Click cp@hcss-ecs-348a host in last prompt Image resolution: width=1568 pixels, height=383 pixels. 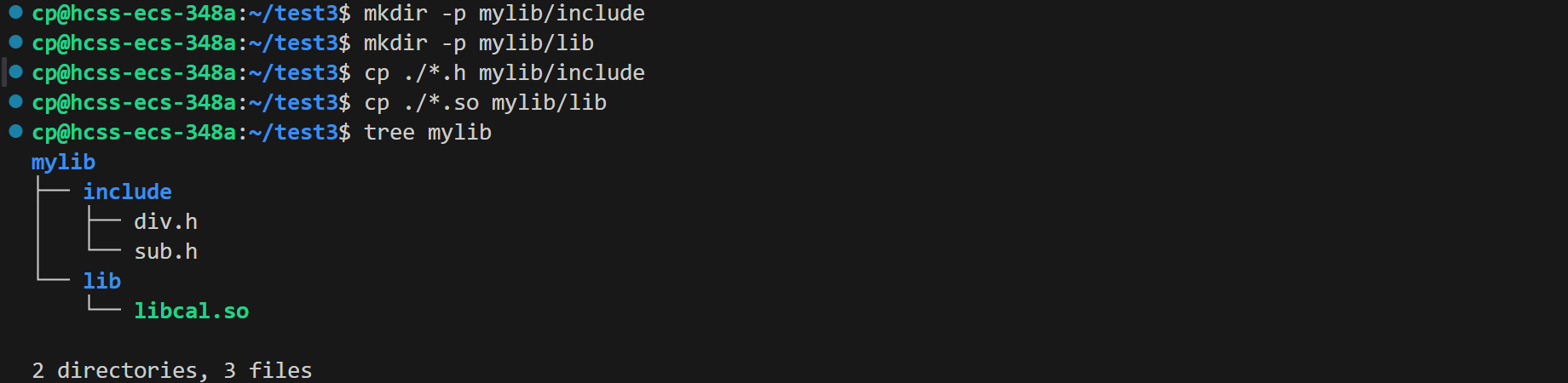tap(134, 132)
